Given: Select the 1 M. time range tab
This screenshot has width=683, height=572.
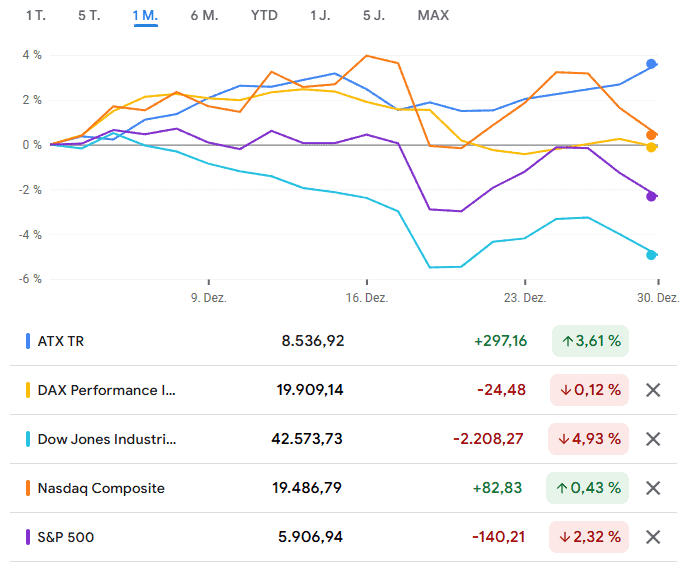Looking at the screenshot, I should (x=145, y=16).
